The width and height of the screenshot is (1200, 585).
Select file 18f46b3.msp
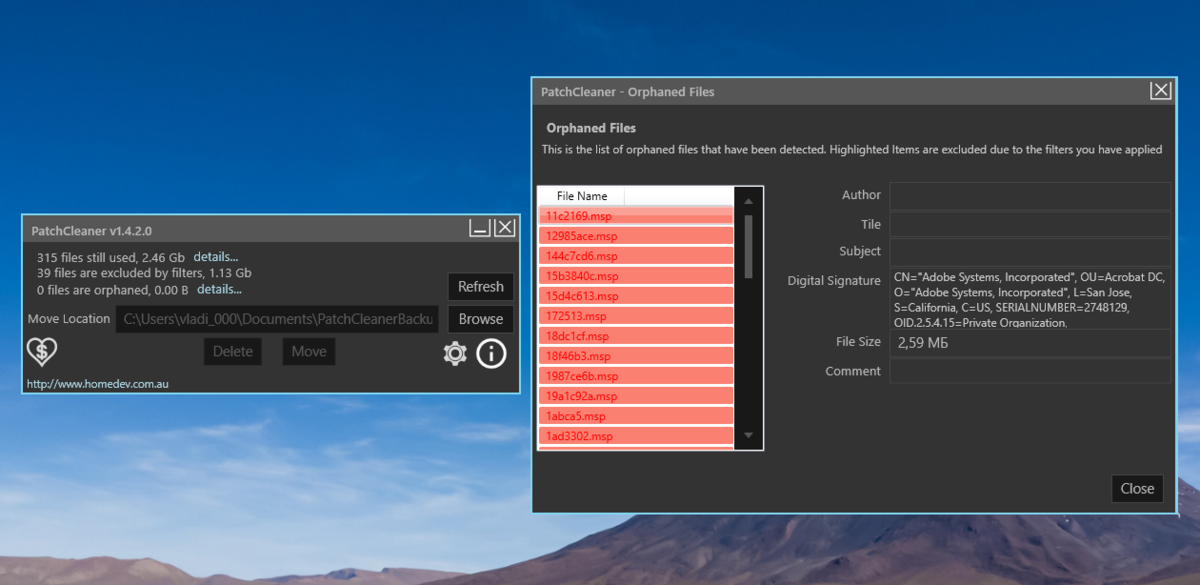coord(636,356)
